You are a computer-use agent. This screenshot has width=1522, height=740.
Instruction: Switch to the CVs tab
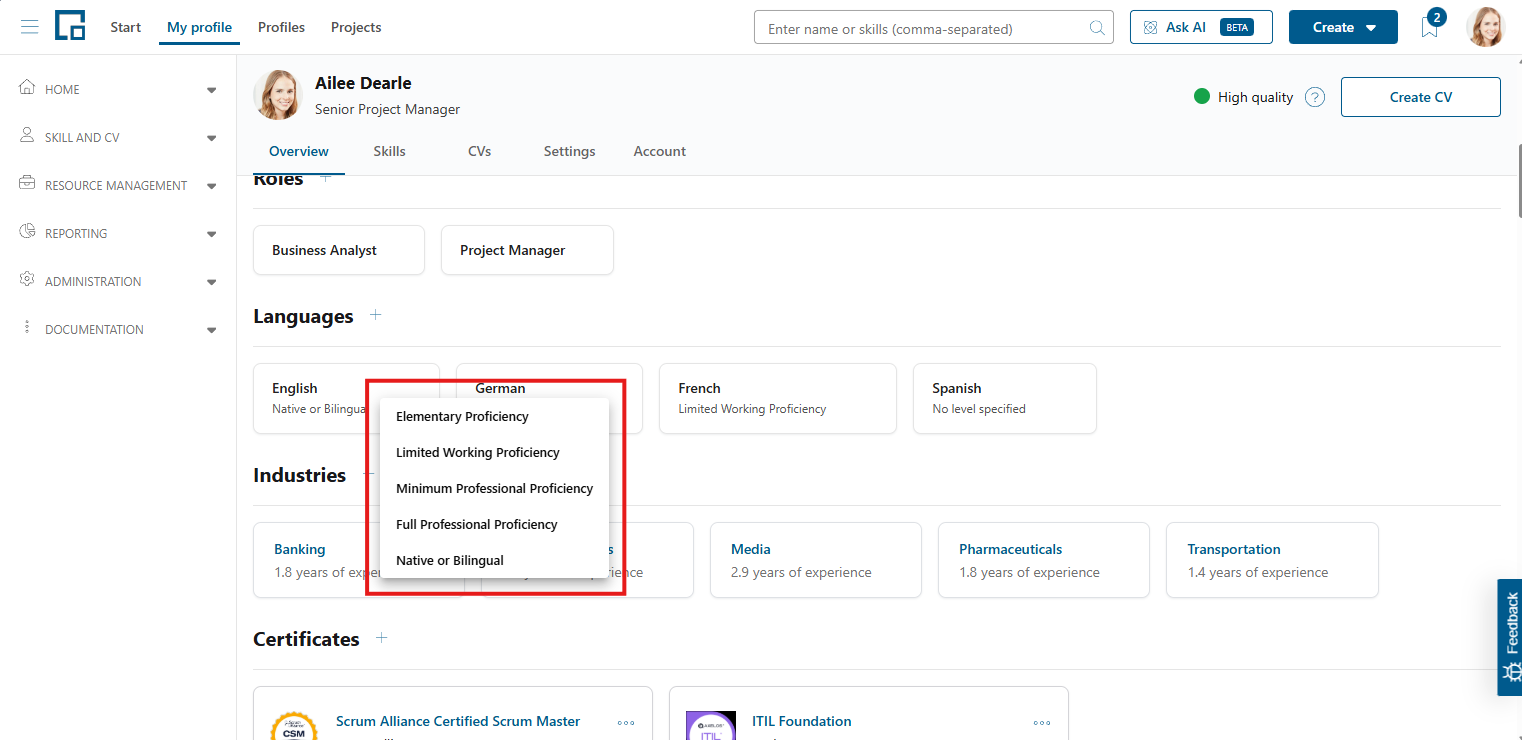479,151
